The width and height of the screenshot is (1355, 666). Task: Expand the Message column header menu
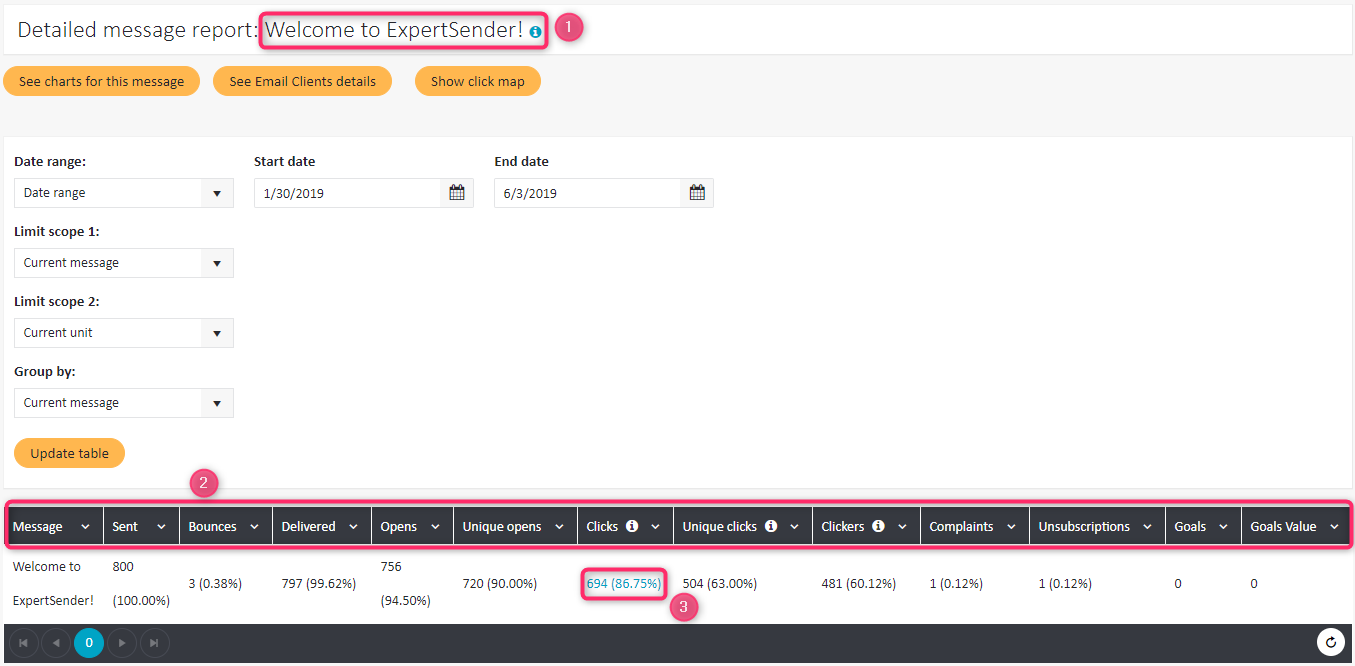[85, 527]
